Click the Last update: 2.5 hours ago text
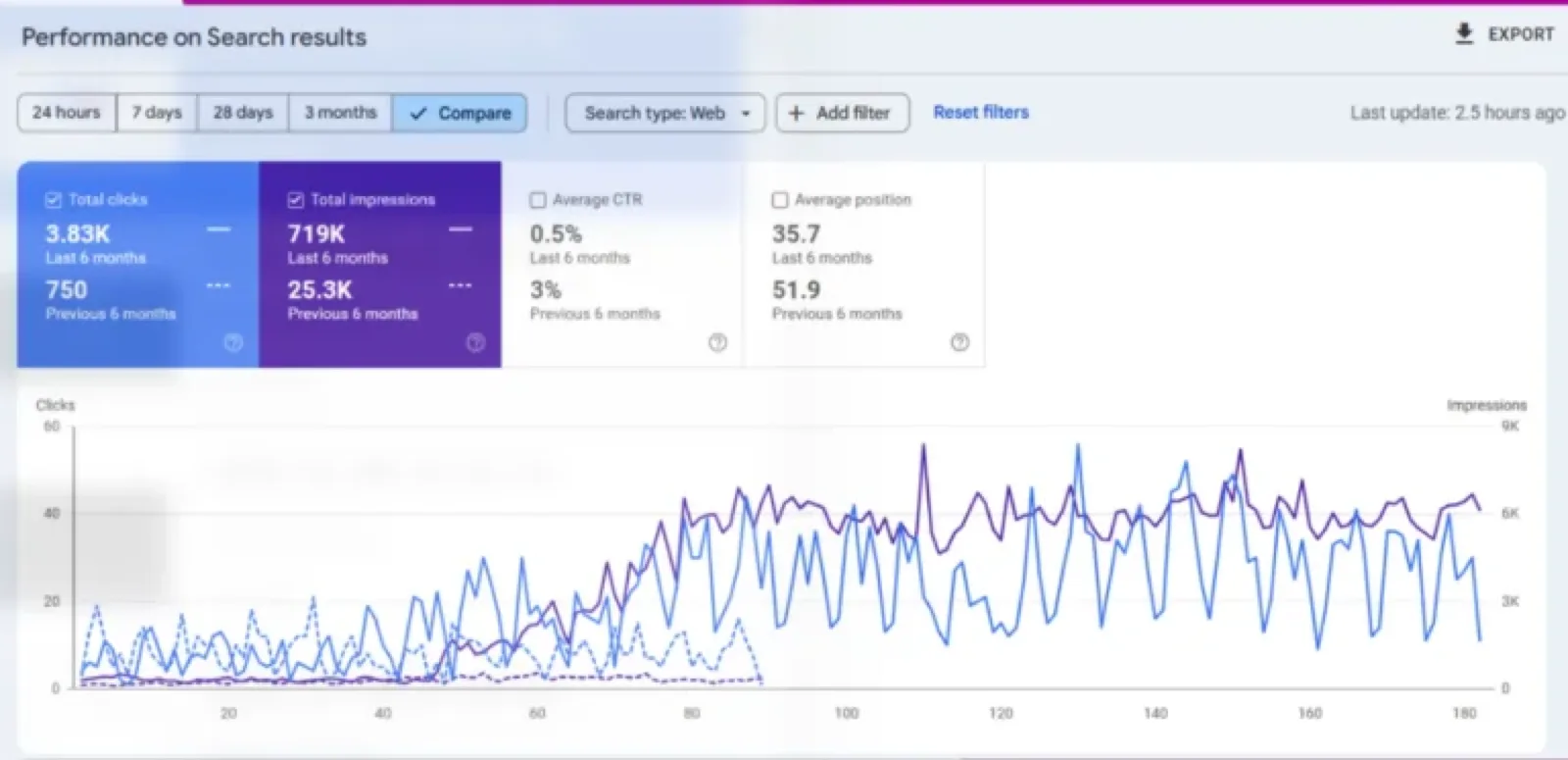This screenshot has width=1568, height=760. (x=1457, y=113)
